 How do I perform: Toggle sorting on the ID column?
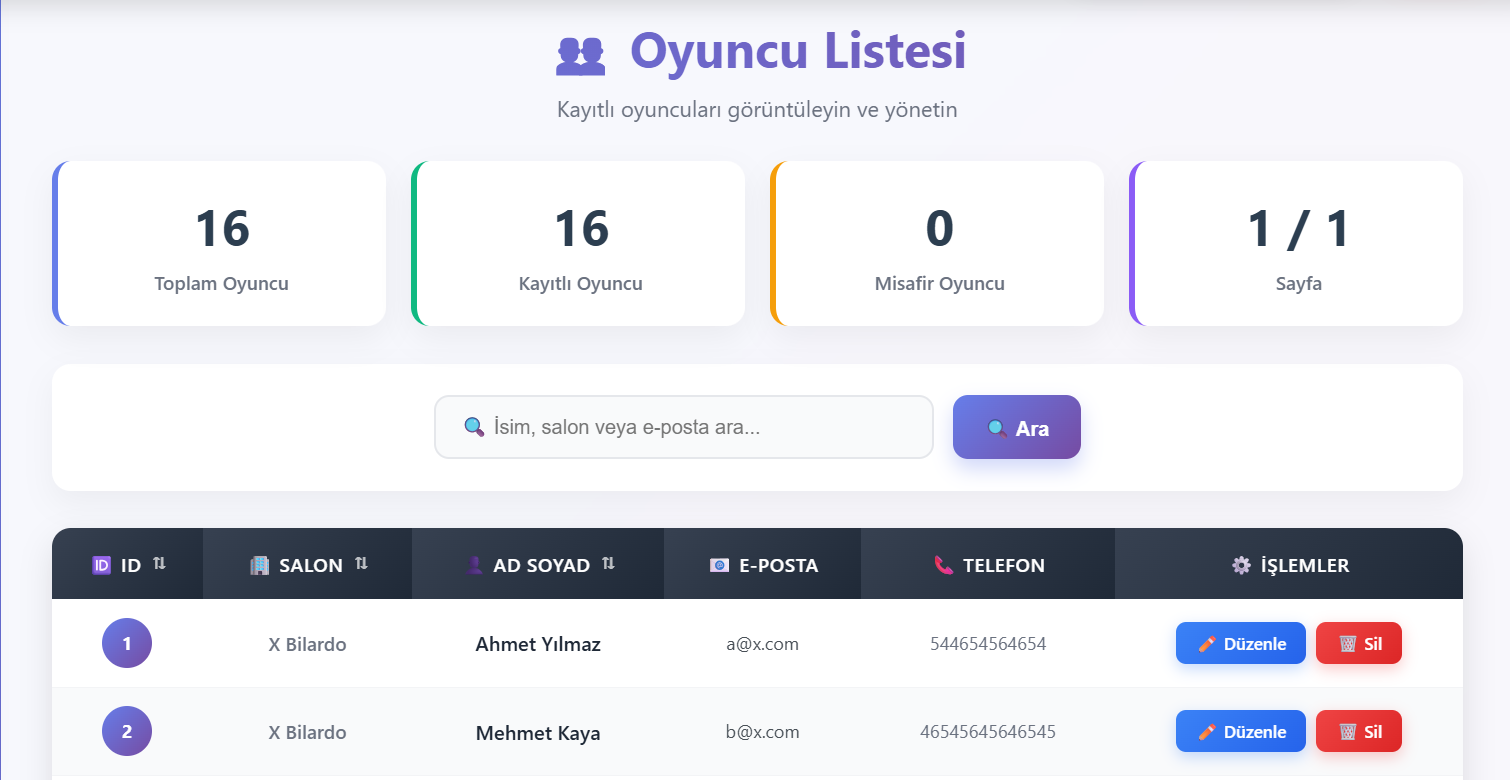(160, 563)
